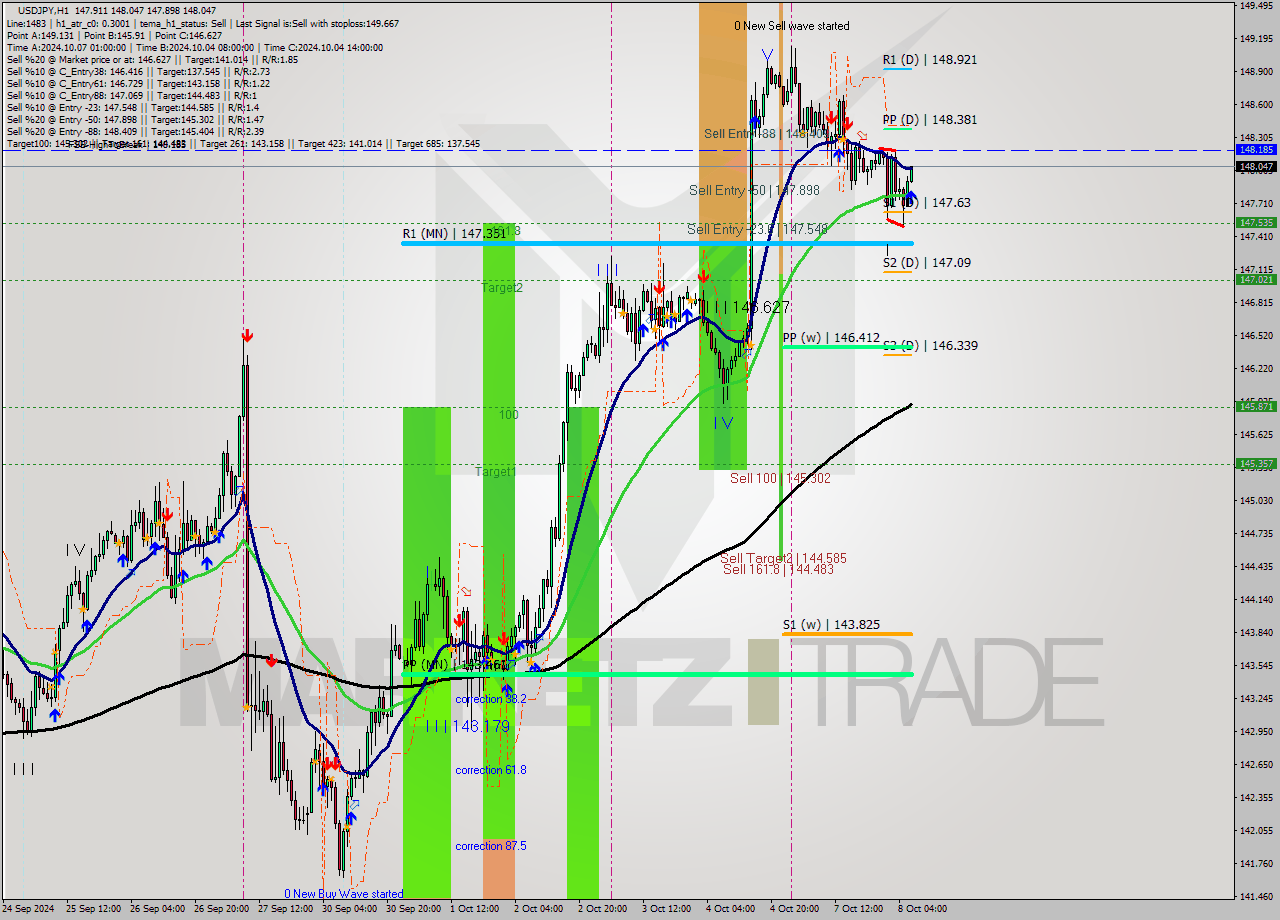Click the 'Target2' label on green bar
Screen dimensions: 1280x920
click(502, 288)
